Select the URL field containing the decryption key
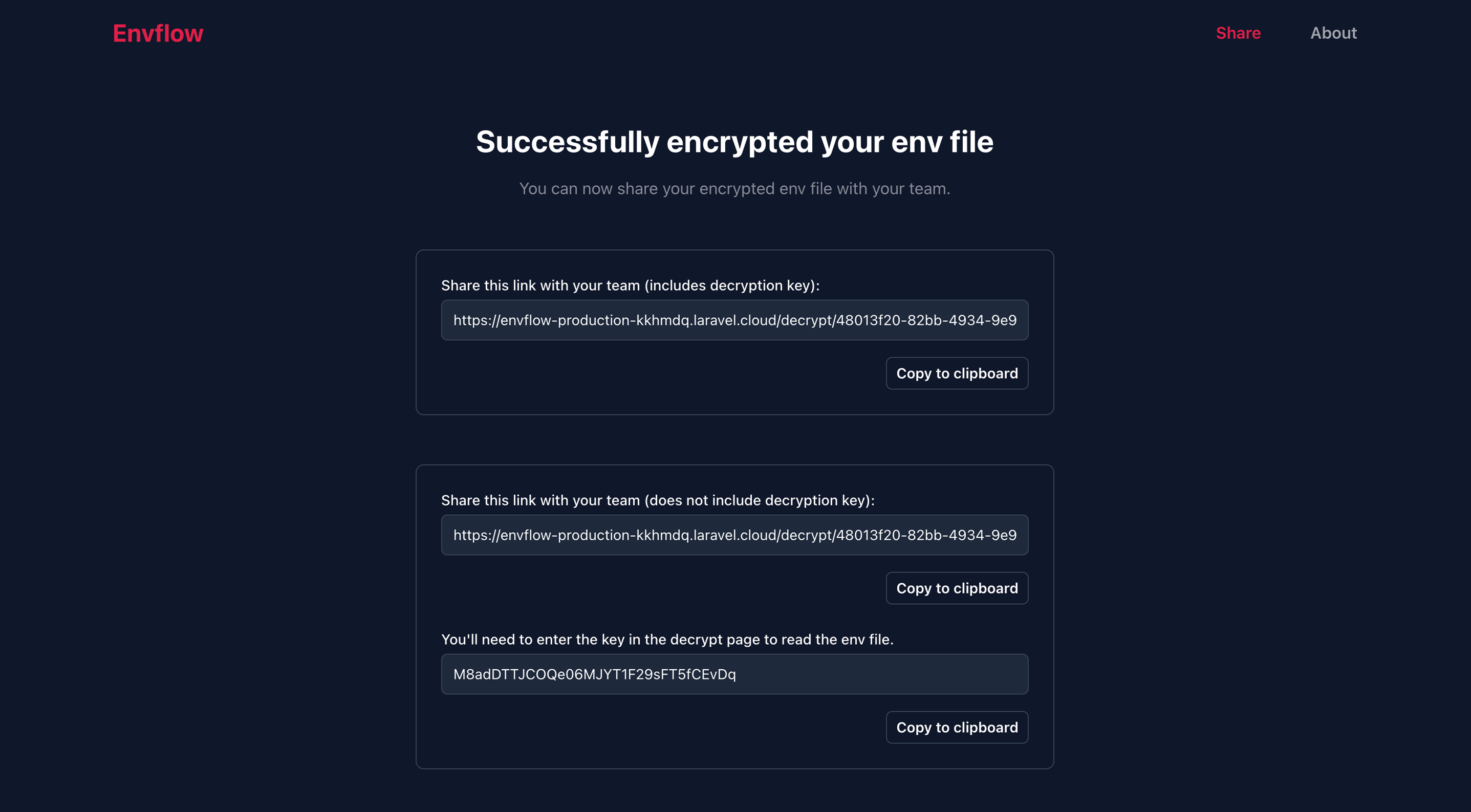 [734, 320]
